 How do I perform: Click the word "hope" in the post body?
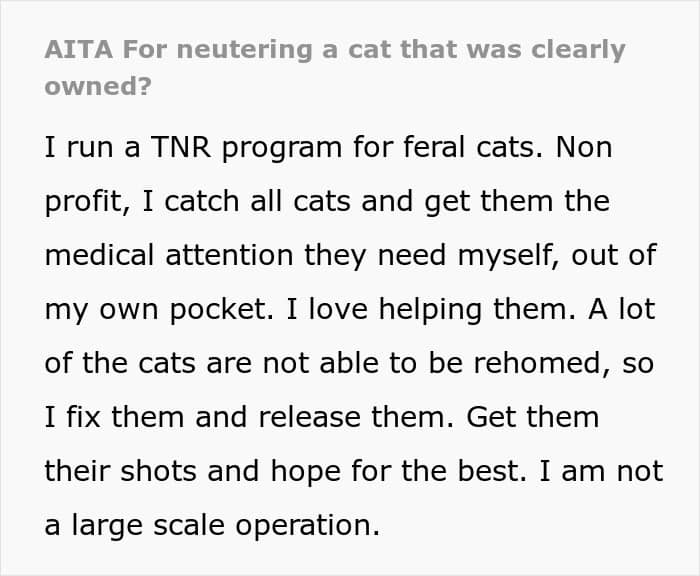[305, 473]
